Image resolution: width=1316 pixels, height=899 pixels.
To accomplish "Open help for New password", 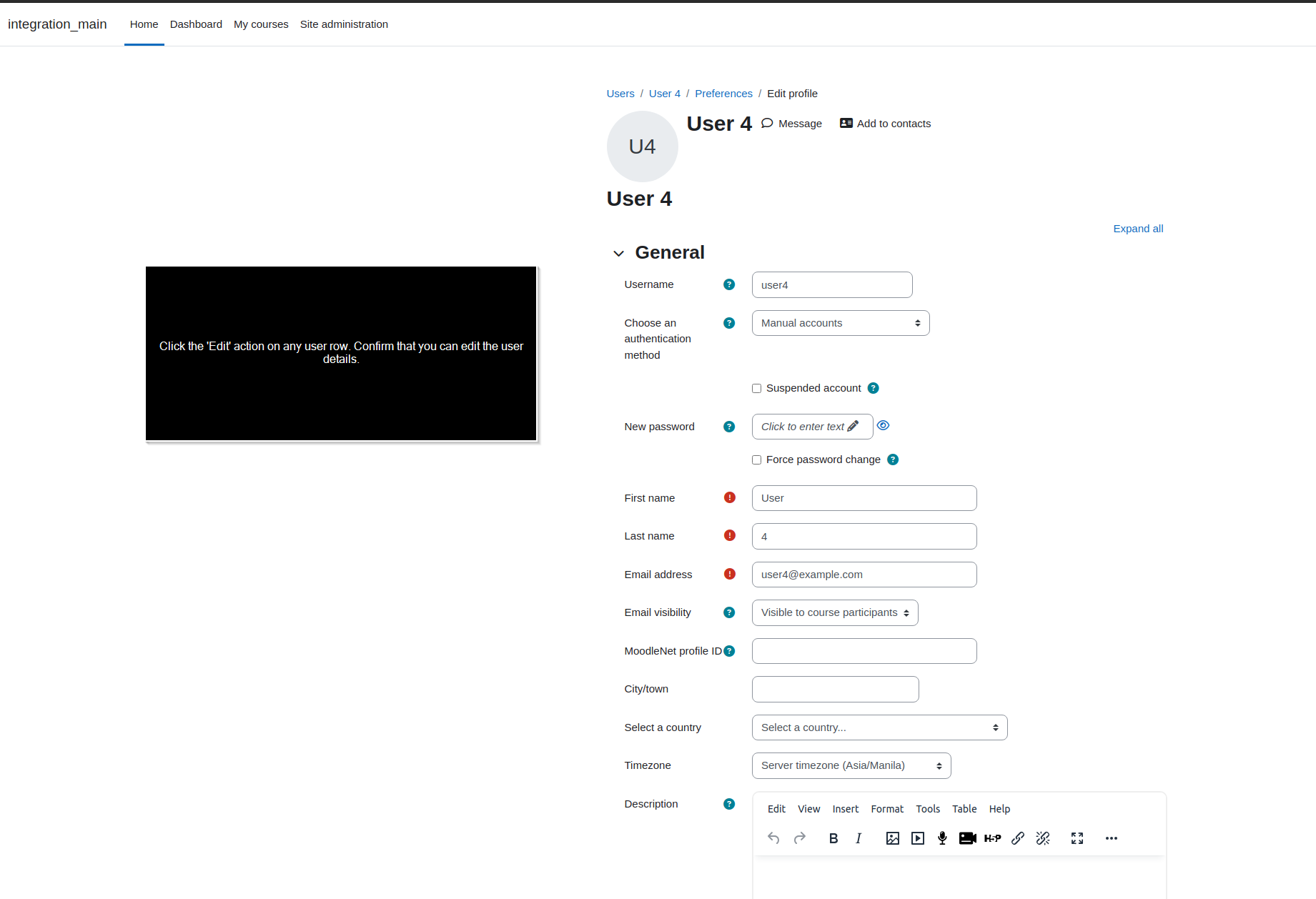I will click(x=729, y=427).
